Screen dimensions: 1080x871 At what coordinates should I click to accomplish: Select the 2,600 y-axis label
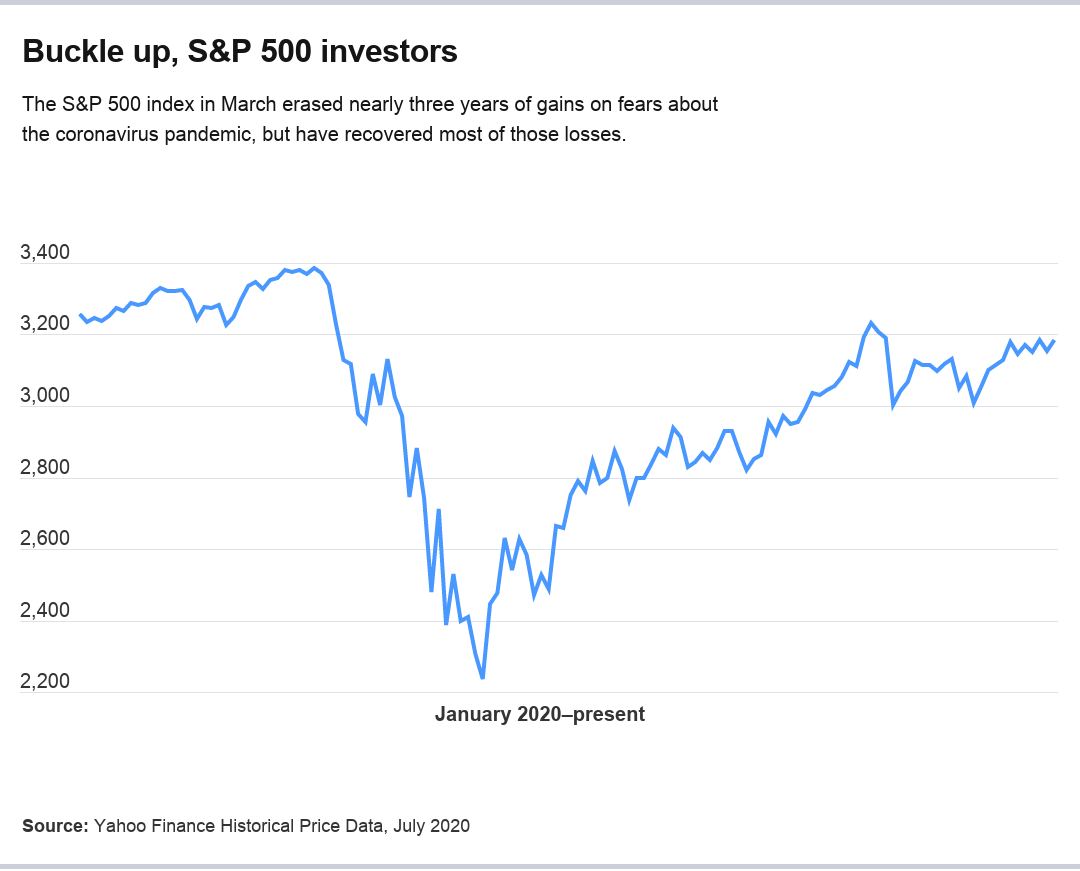pos(45,540)
